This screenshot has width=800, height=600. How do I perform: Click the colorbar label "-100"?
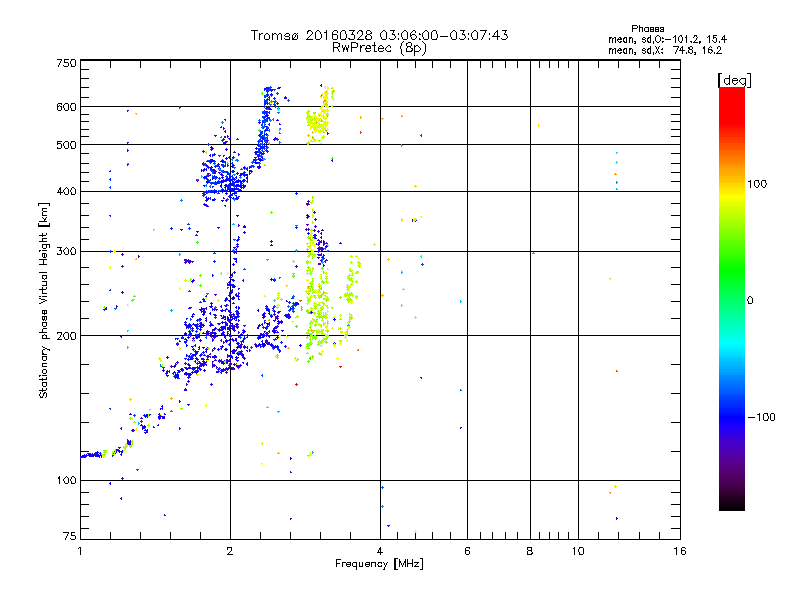click(x=761, y=417)
